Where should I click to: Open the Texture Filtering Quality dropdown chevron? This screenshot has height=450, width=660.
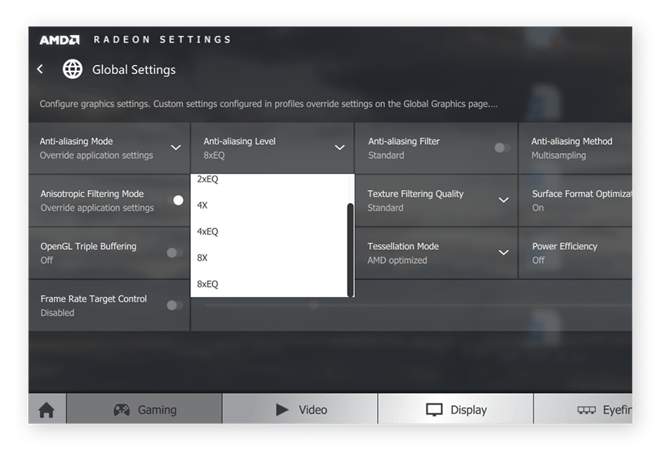coord(503,200)
